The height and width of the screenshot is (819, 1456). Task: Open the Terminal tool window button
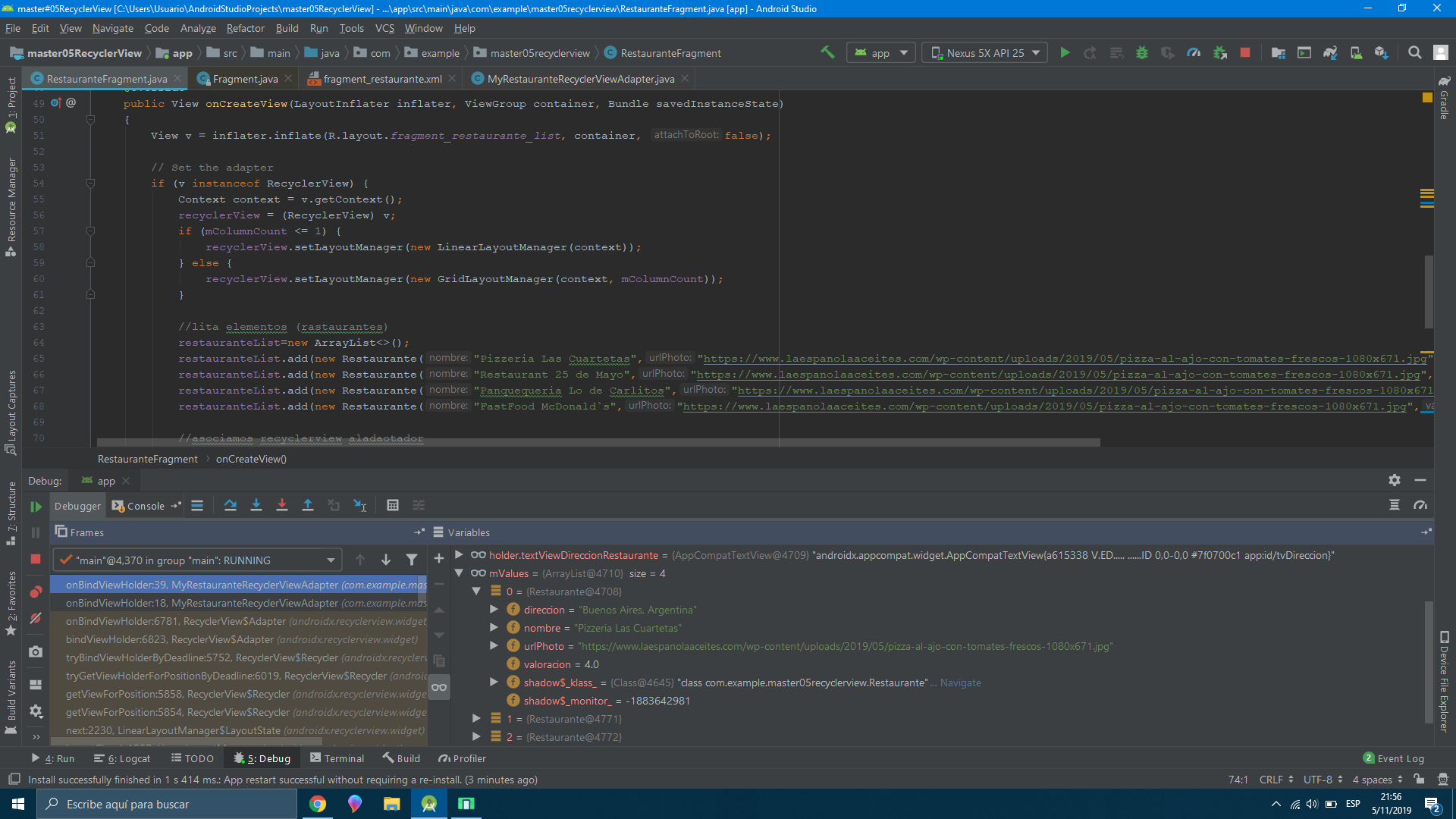337,758
